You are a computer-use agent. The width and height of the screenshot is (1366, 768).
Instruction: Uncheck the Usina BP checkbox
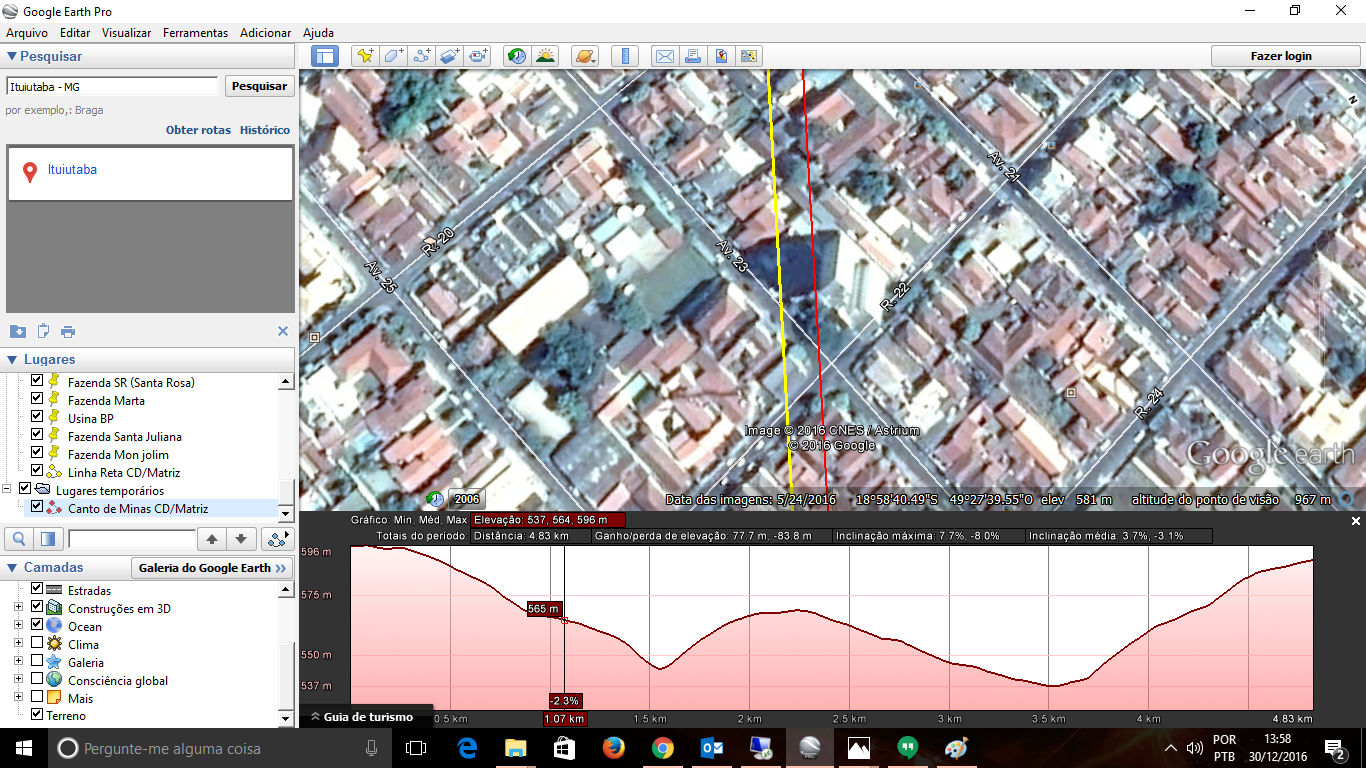37,418
